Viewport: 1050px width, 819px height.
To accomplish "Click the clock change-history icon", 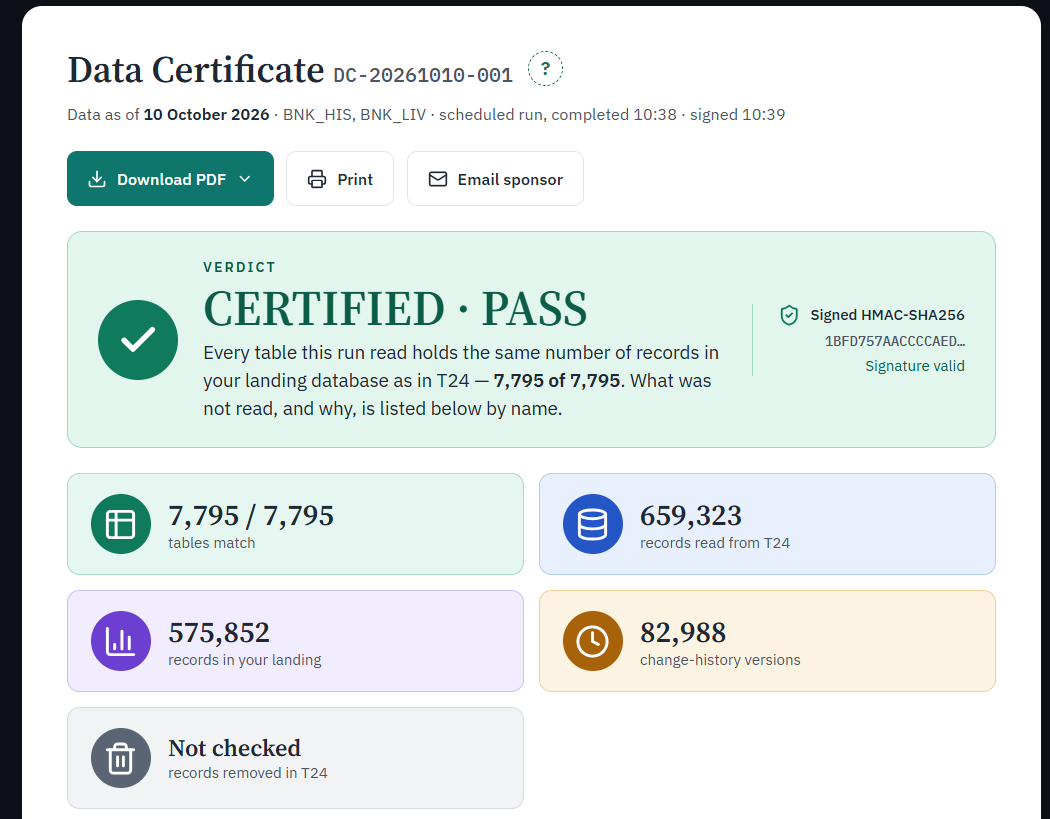I will [x=593, y=641].
